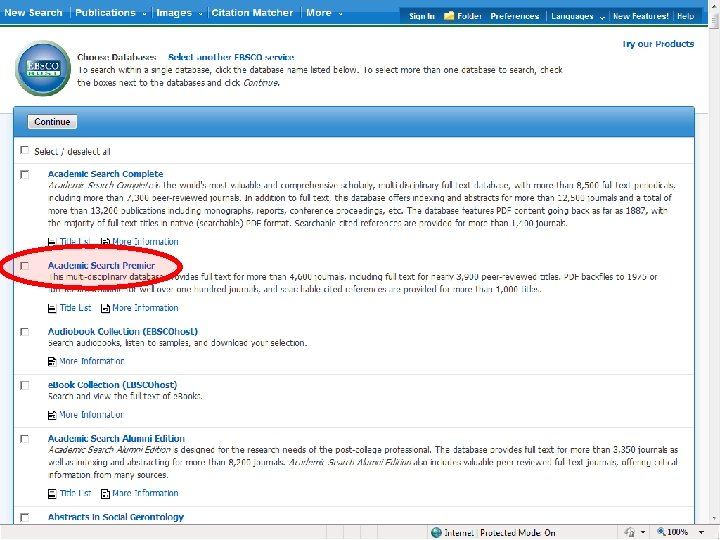Viewport: 720px width, 540px height.
Task: Click Title List text under Academic Search Complete
Action: [x=75, y=242]
